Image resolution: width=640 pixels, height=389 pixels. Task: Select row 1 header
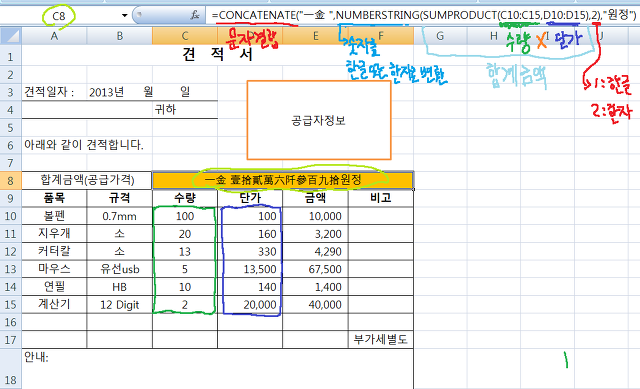11,56
